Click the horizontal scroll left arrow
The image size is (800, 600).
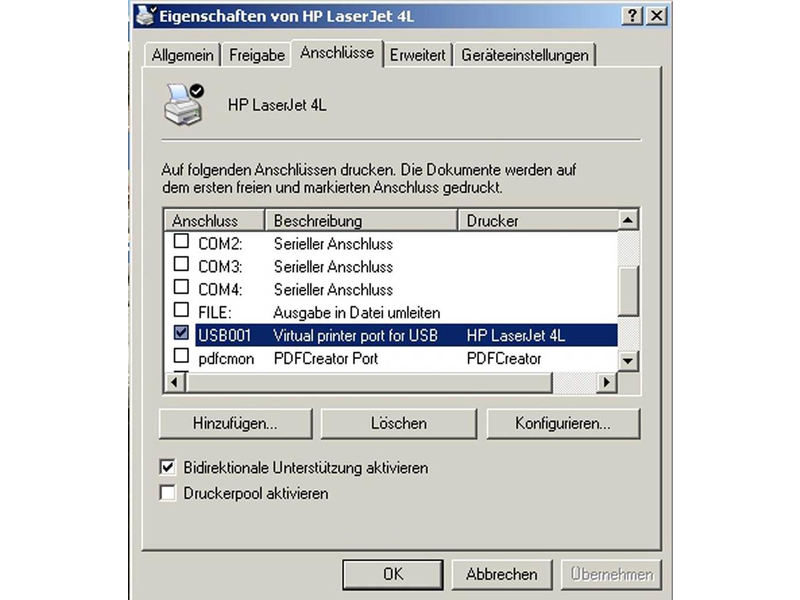click(174, 382)
